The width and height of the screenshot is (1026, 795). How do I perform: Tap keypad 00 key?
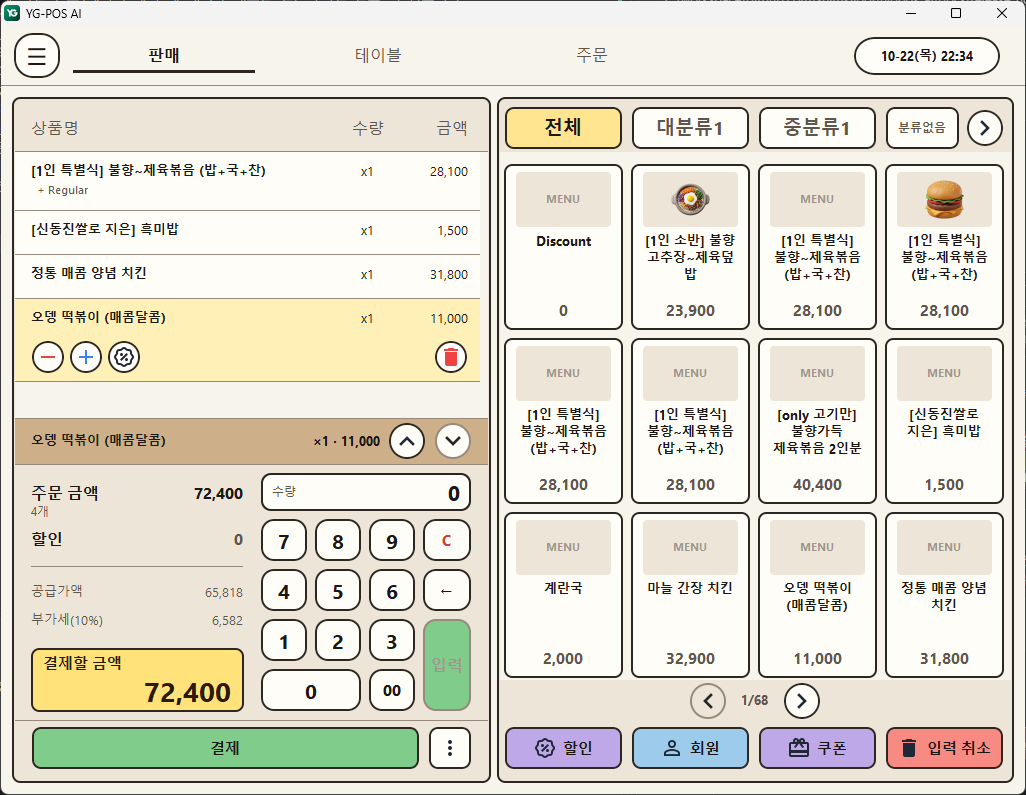(392, 690)
